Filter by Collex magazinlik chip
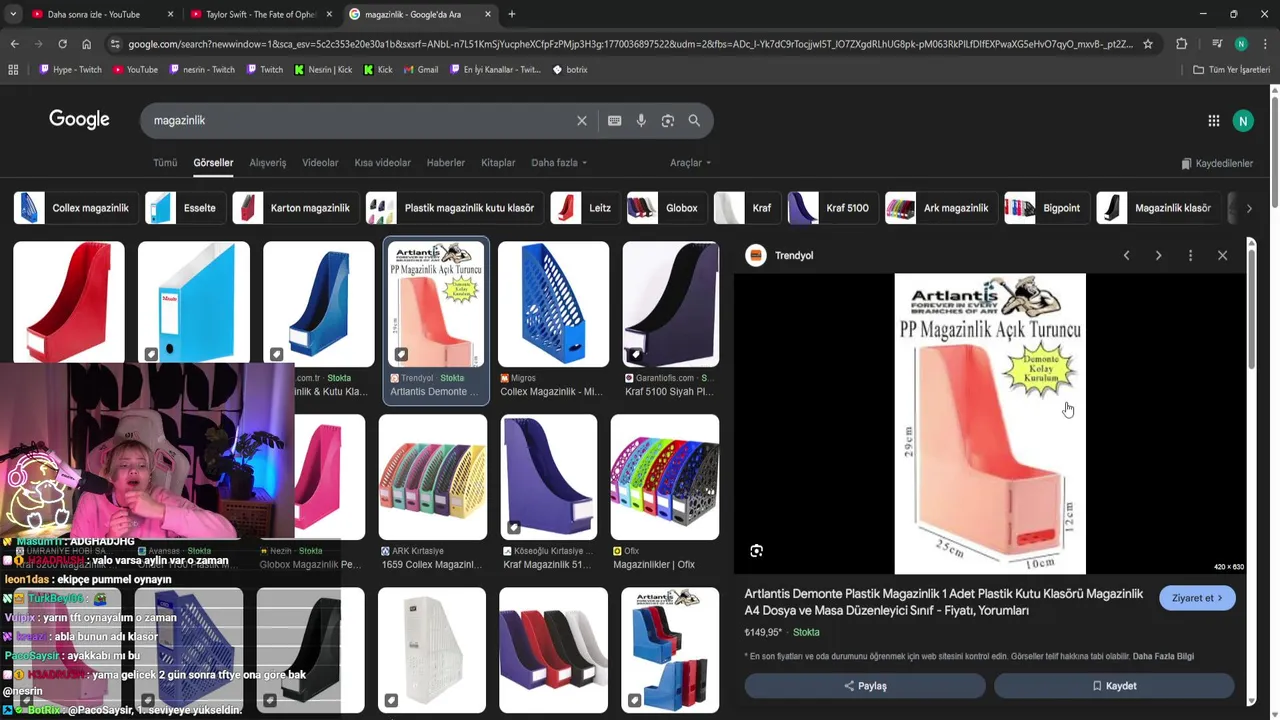Image resolution: width=1280 pixels, height=720 pixels. pos(76,208)
